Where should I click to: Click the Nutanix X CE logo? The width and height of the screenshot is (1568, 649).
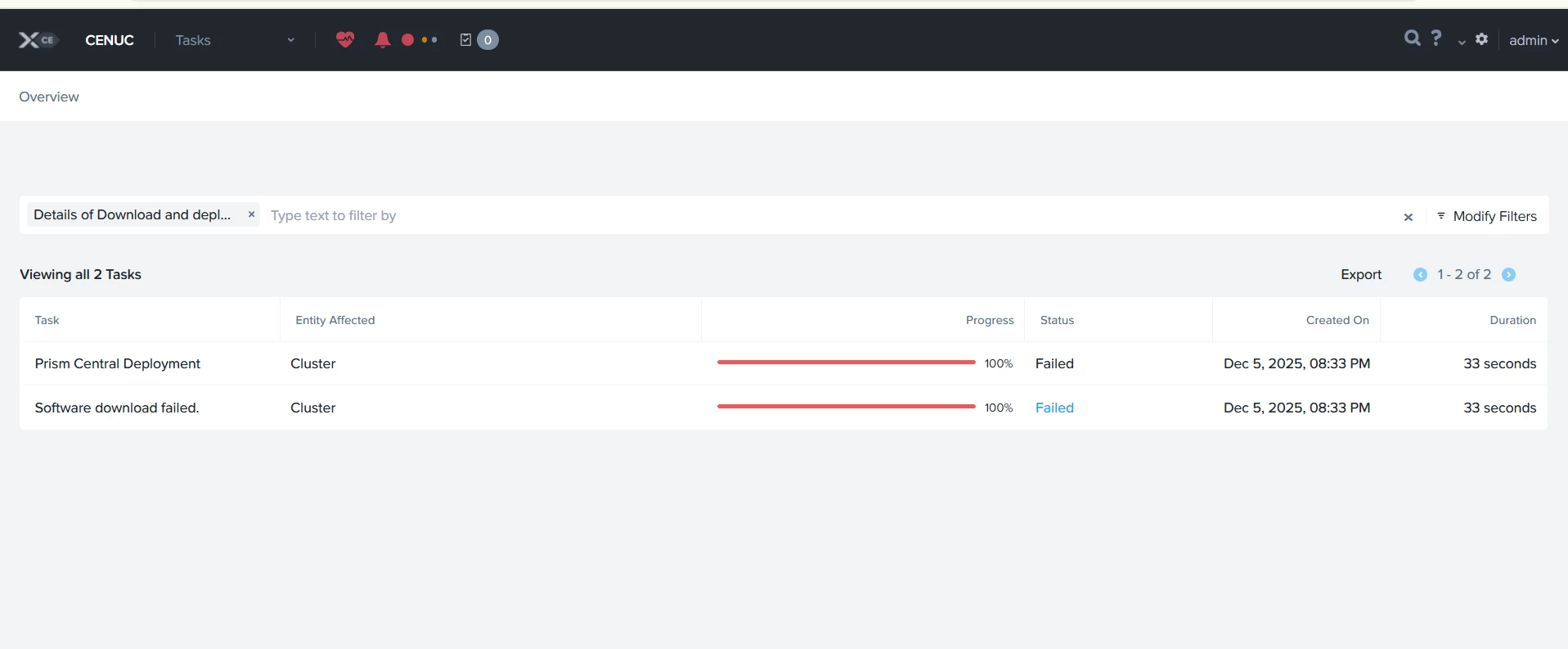point(38,40)
